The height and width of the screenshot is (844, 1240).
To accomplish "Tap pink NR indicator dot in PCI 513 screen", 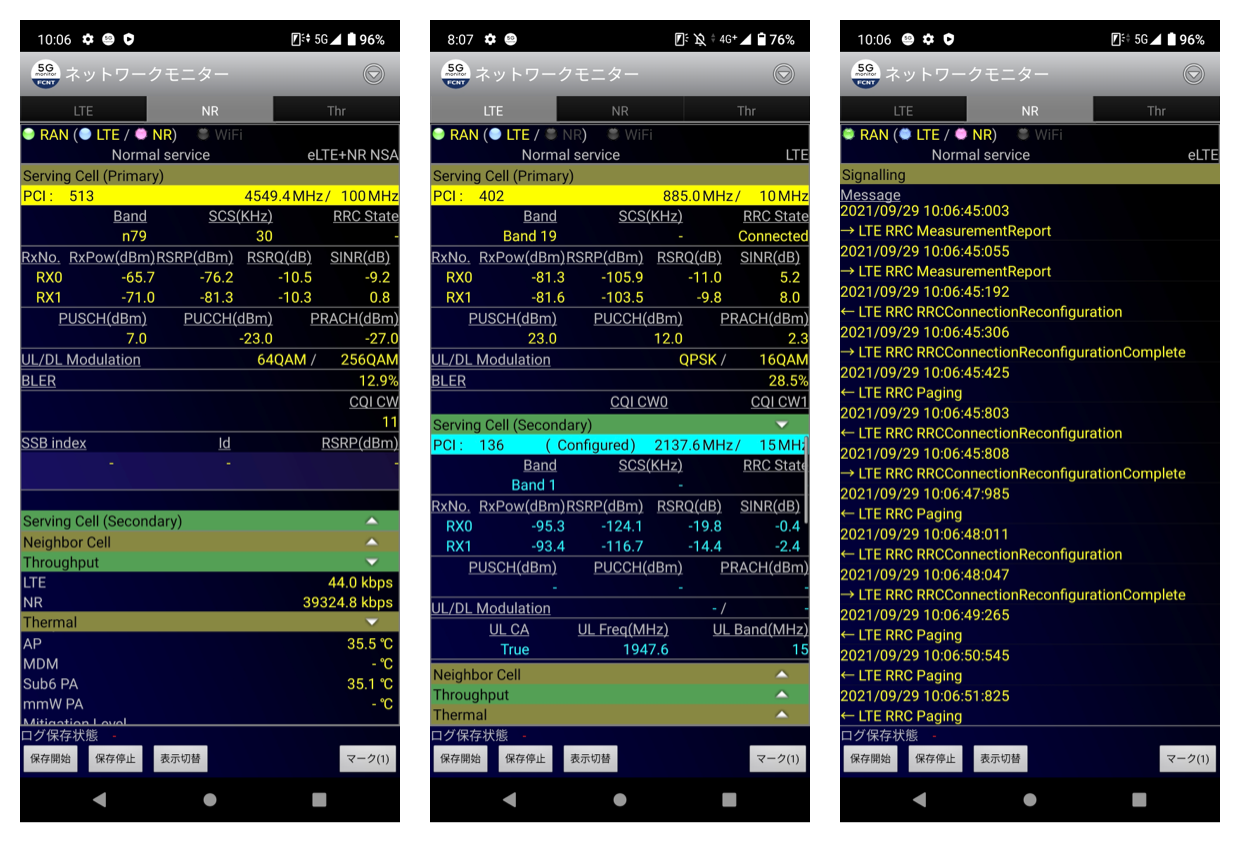I will click(x=141, y=134).
